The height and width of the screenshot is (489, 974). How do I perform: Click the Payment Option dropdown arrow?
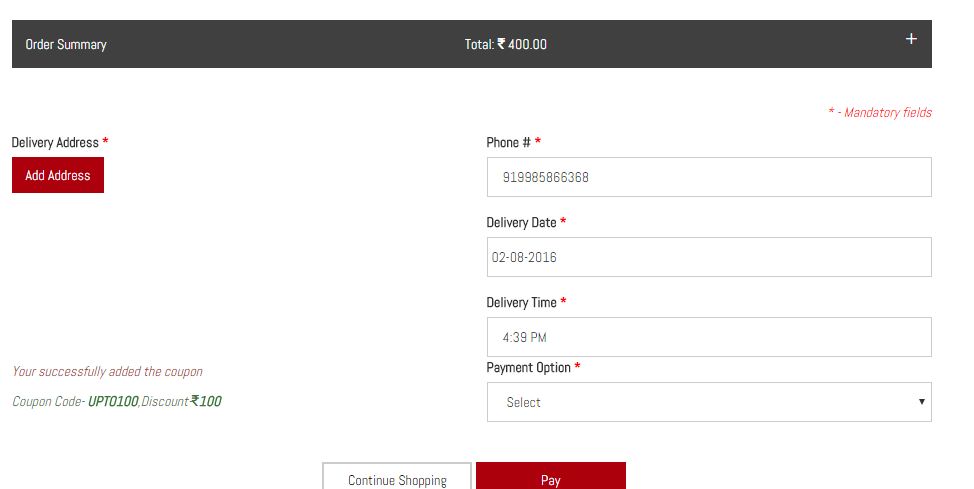coord(920,402)
